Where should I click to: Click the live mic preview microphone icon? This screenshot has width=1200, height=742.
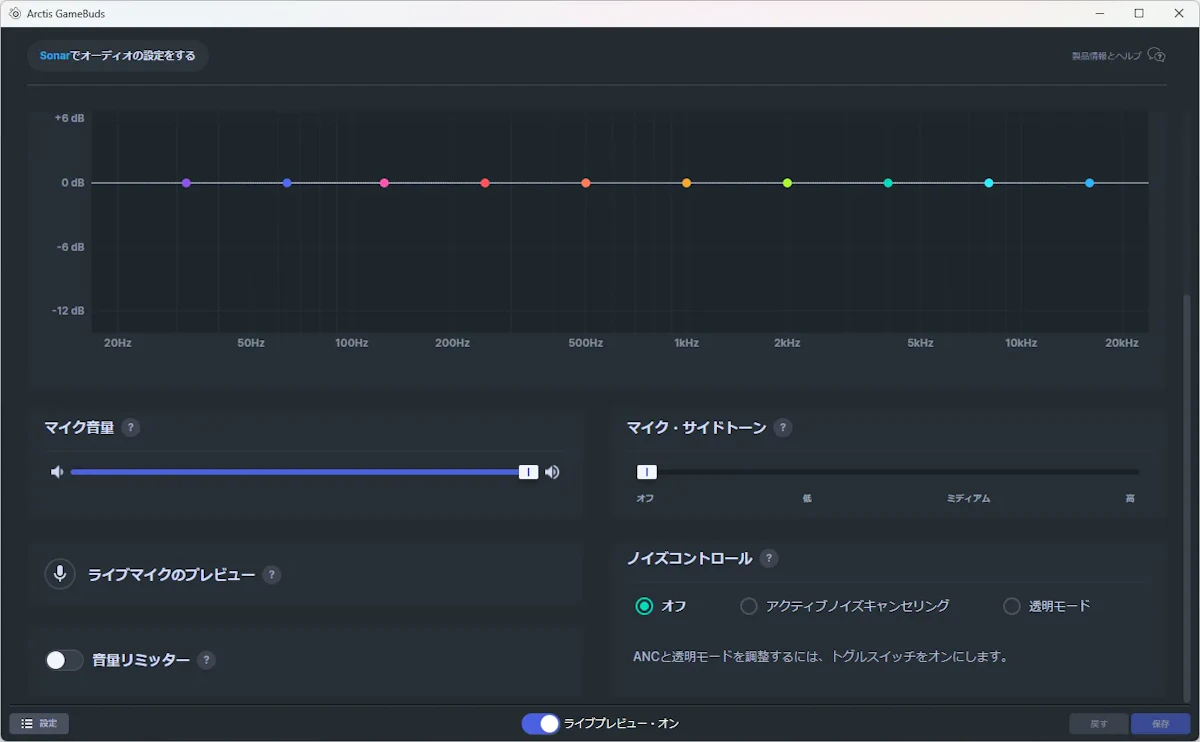coord(60,574)
